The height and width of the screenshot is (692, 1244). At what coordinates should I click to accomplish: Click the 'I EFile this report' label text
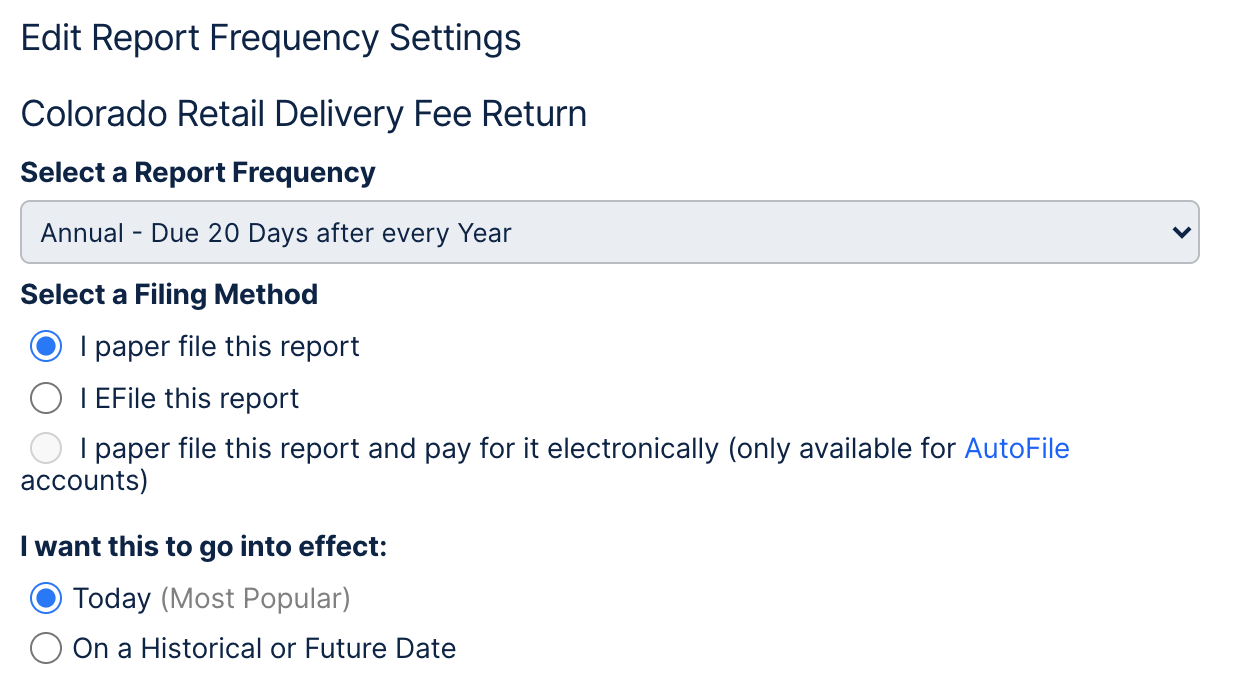tap(189, 399)
